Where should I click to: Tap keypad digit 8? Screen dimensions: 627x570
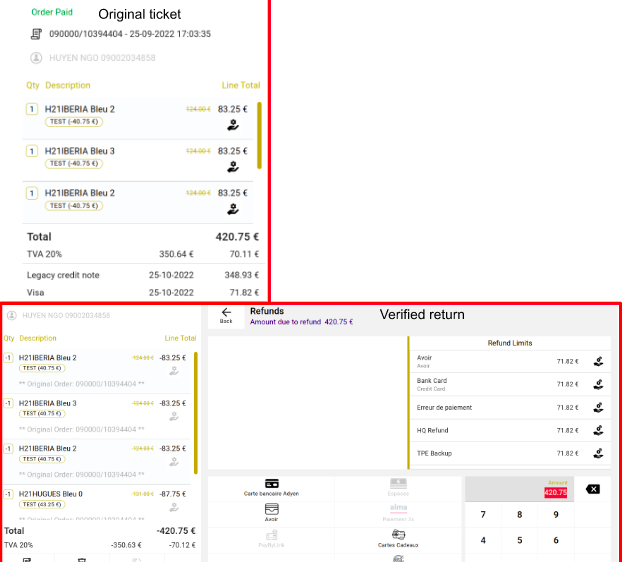(x=519, y=514)
